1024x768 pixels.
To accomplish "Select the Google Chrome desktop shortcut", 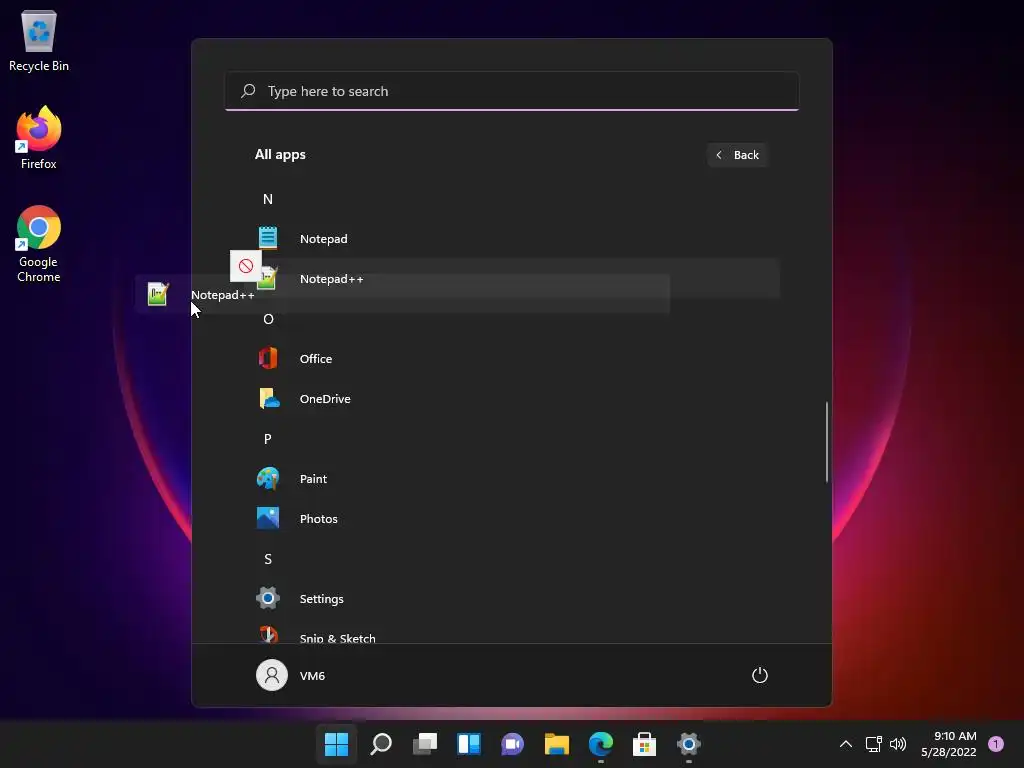I will (39, 244).
